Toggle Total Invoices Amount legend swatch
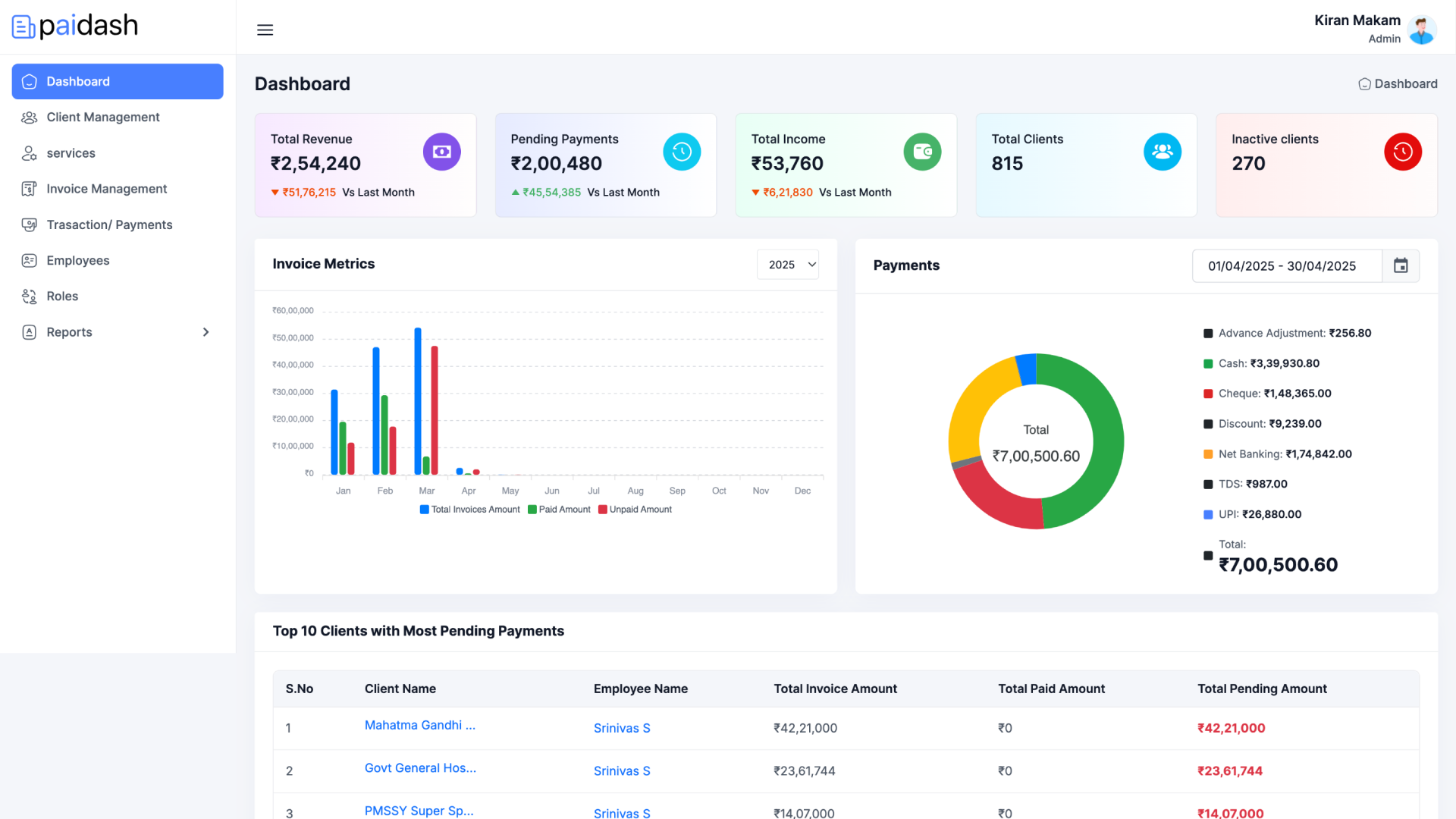The width and height of the screenshot is (1456, 819). tap(425, 510)
